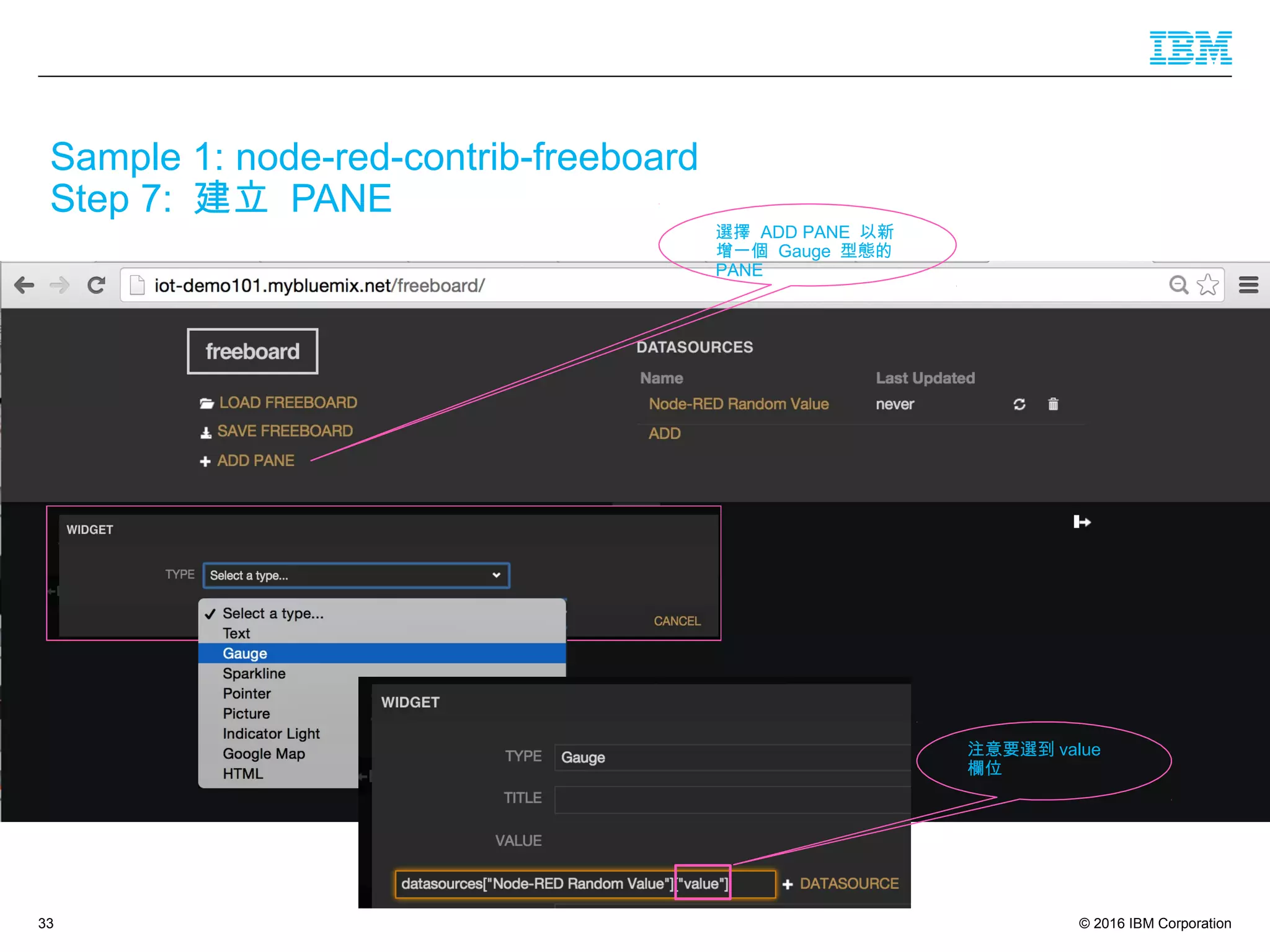Click the 'never' last-updated value
The height and width of the screenshot is (952, 1270).
coord(895,405)
